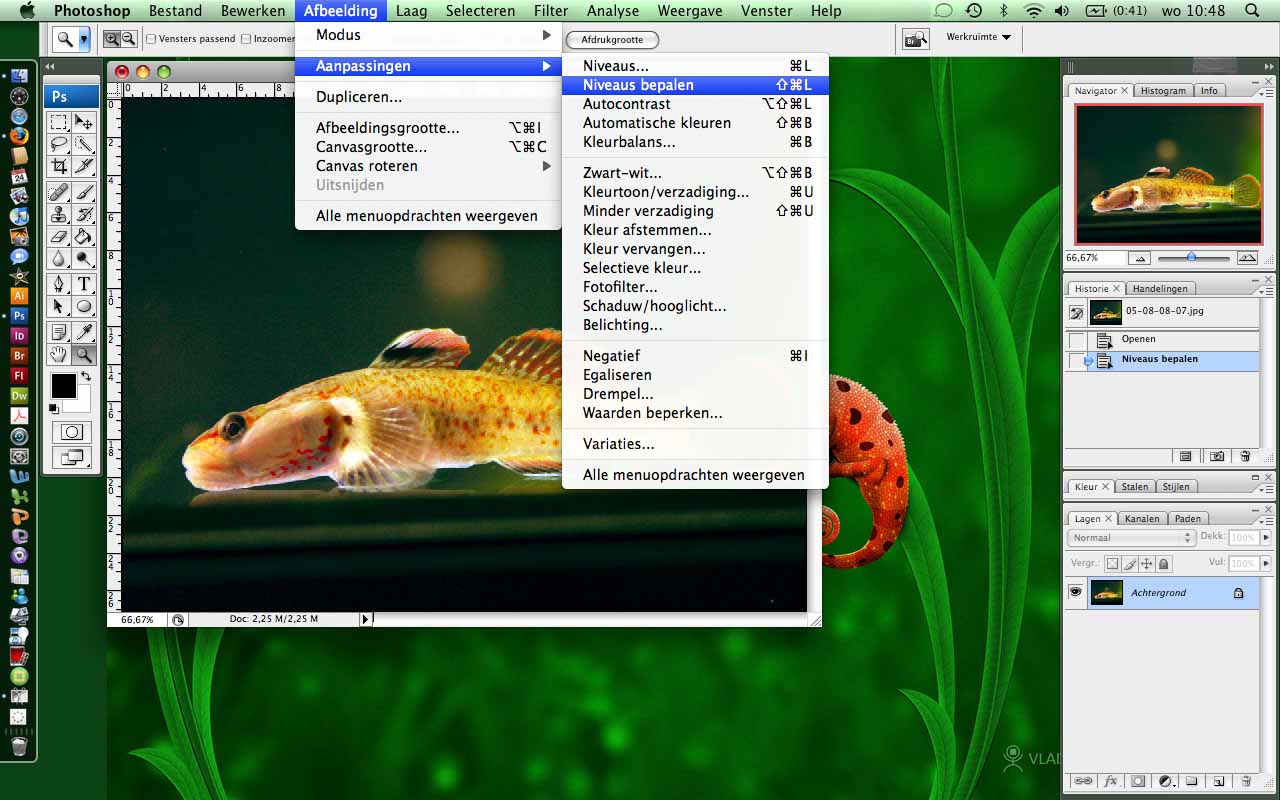
Task: Select the Eraser tool
Action: click(59, 236)
